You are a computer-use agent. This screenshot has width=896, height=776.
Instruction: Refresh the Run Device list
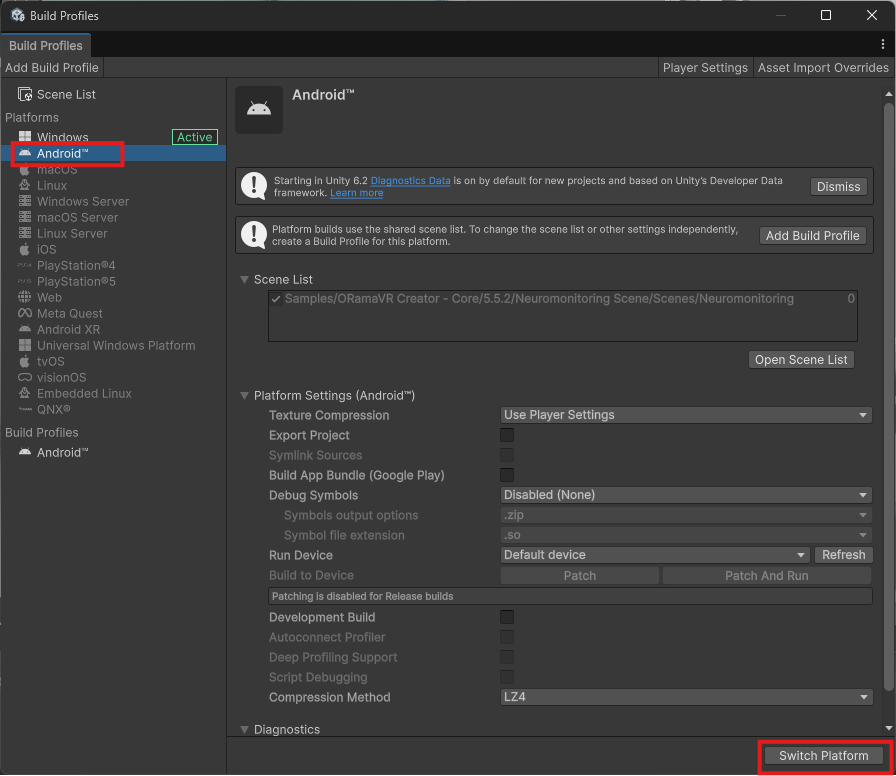[843, 555]
